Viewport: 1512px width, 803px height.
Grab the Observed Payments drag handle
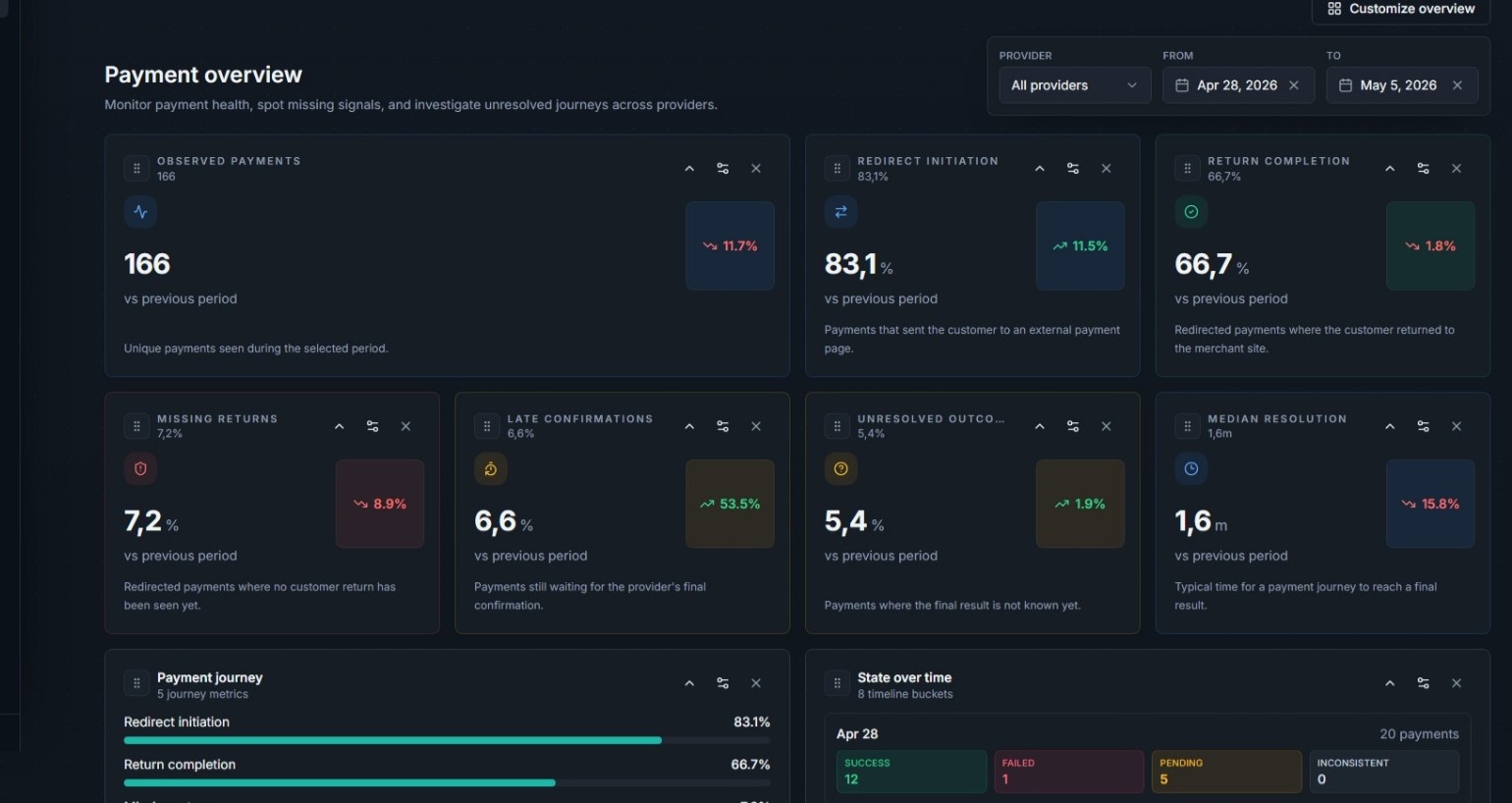tap(136, 168)
